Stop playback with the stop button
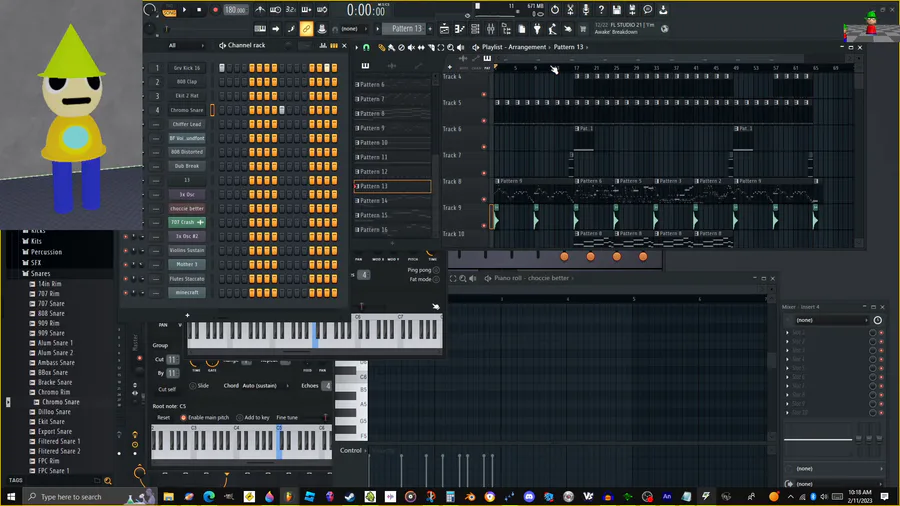900x506 pixels. [x=199, y=10]
